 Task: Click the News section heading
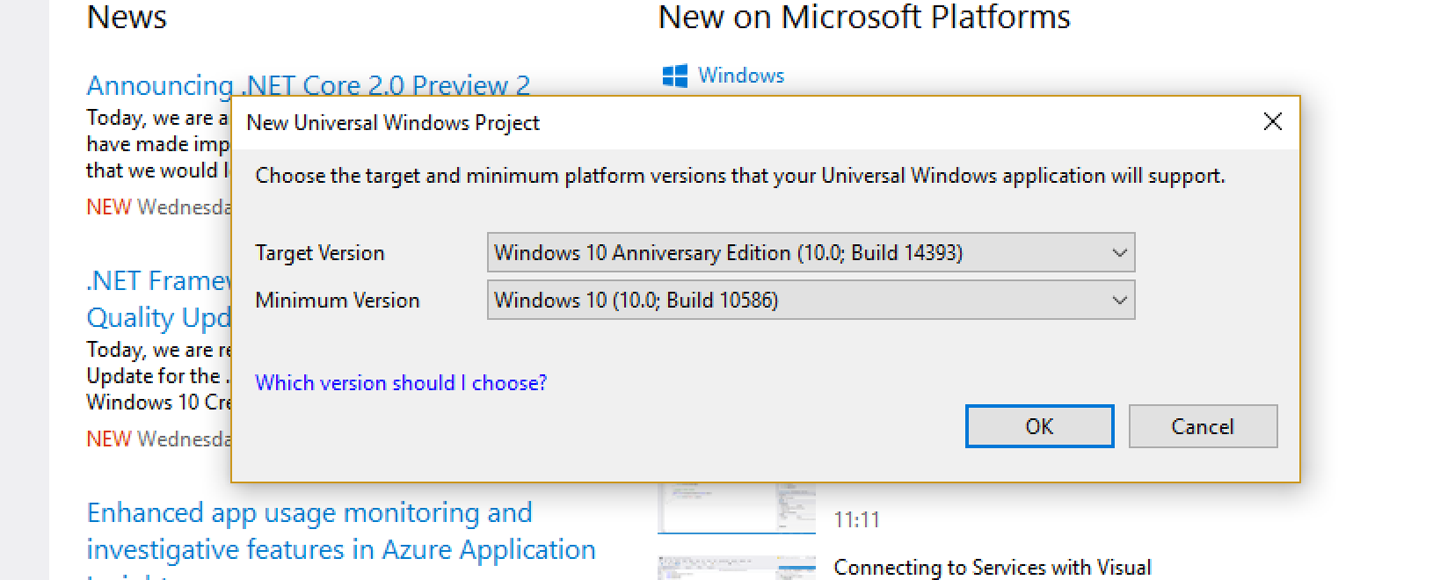pos(127,17)
